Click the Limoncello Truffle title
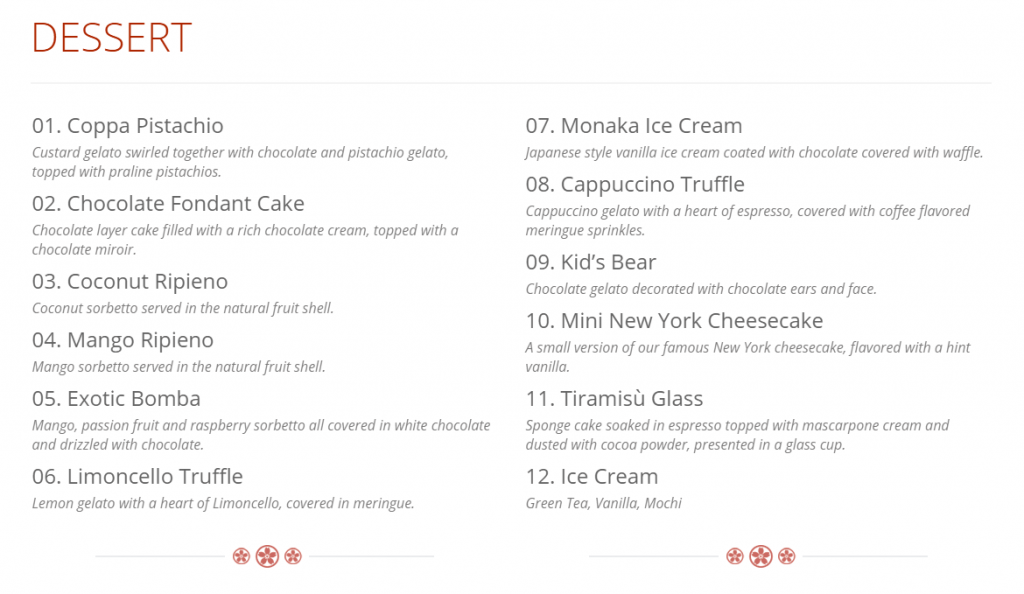The width and height of the screenshot is (1024, 594). click(x=137, y=476)
